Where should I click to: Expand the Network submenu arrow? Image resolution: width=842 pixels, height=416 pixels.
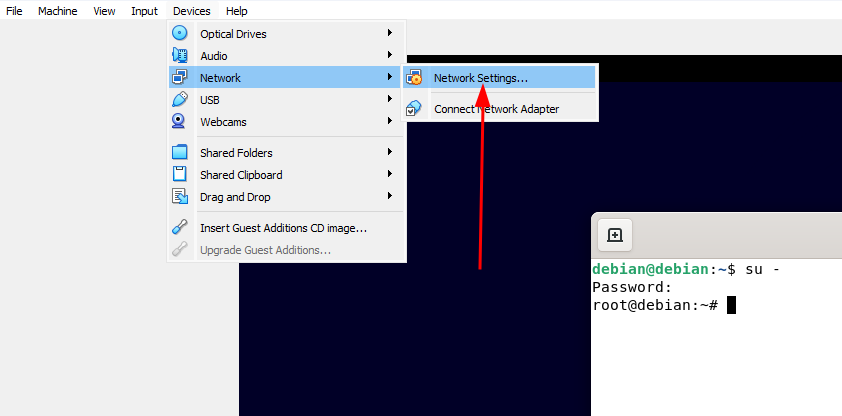(x=390, y=77)
